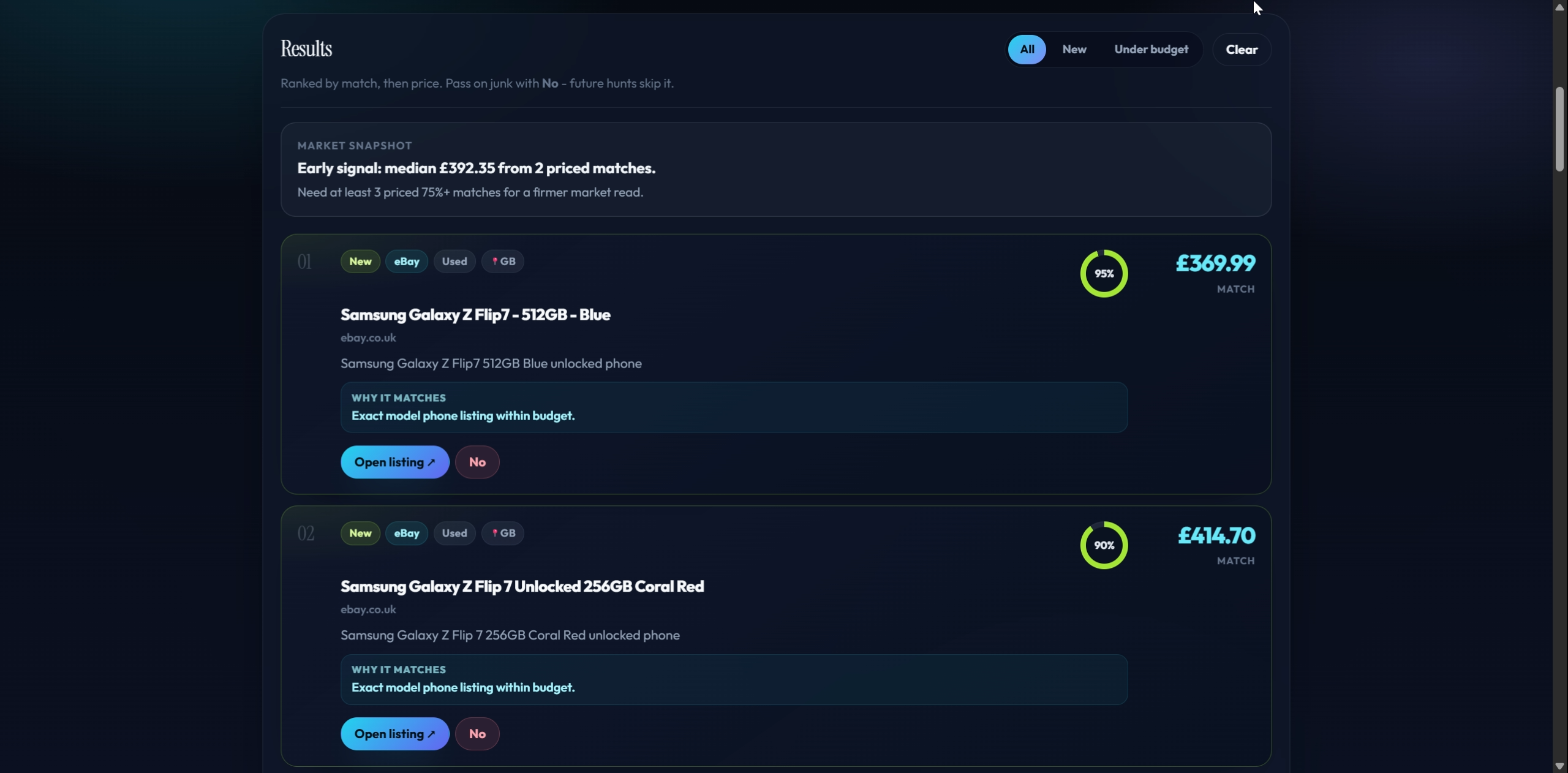The height and width of the screenshot is (773, 1568).
Task: Click the description 'Samsung Galaxy Z Flip 7 256GB Coral Red unlocked phone'
Action: coord(510,636)
